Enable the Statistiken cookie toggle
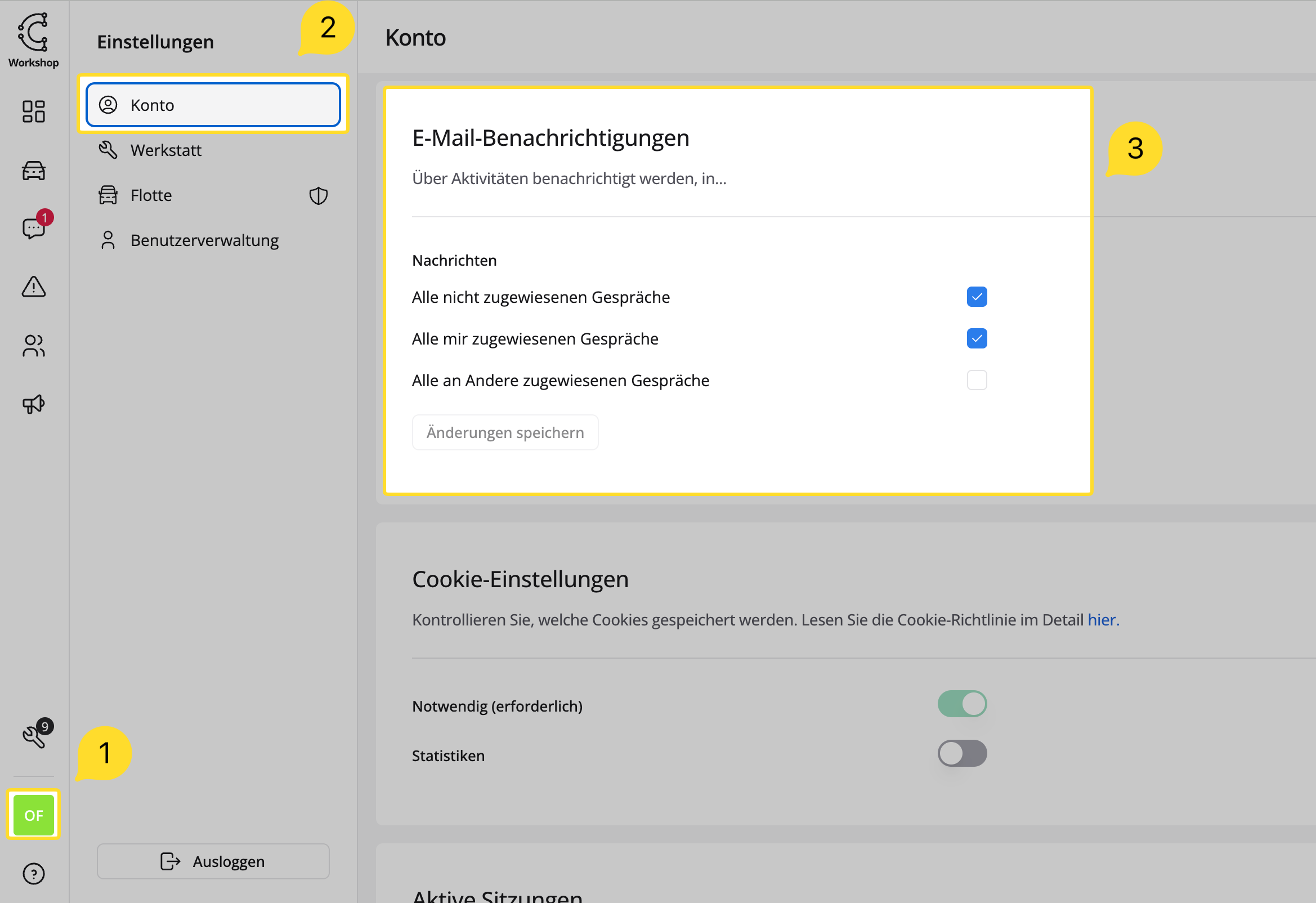This screenshot has width=1316, height=903. 962,753
